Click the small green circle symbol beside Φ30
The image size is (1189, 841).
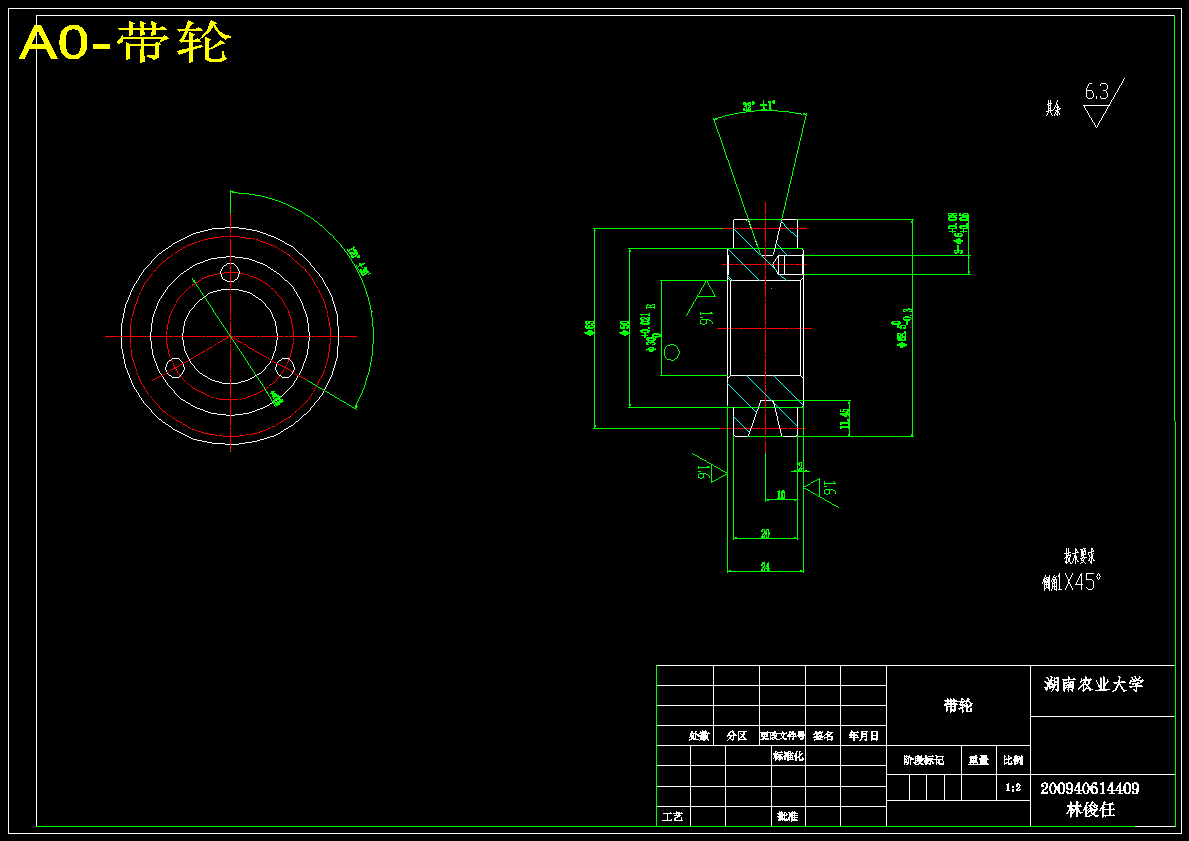(672, 352)
